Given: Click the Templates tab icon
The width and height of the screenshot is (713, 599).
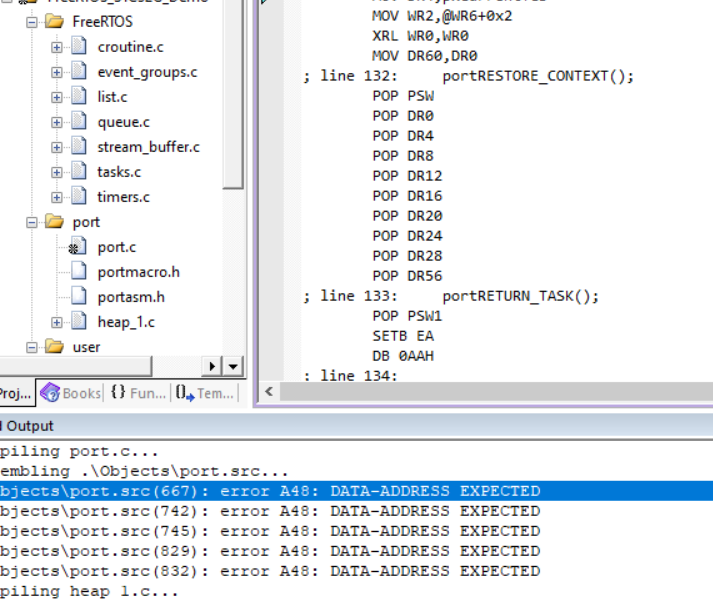Looking at the screenshot, I should (185, 393).
